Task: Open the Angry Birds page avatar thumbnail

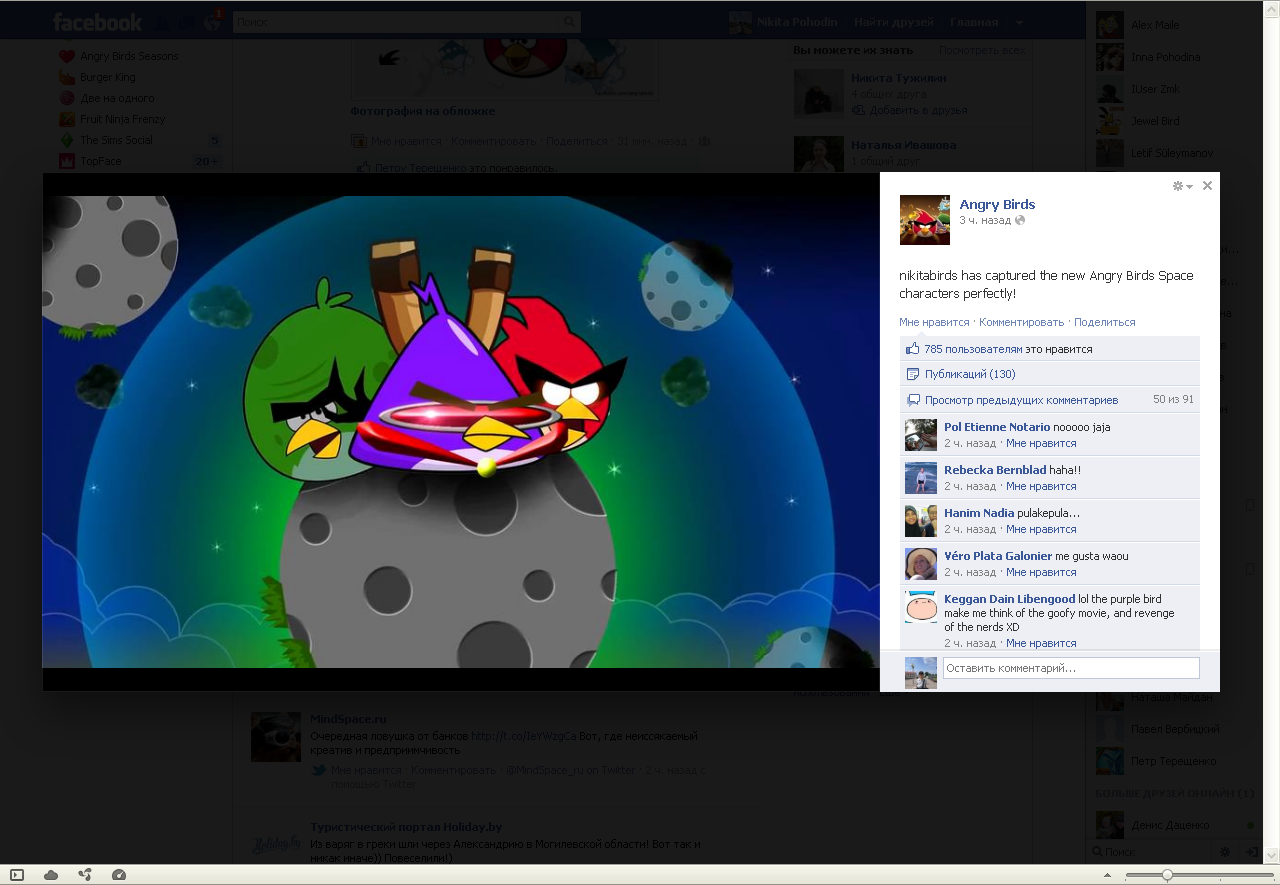Action: coord(925,220)
